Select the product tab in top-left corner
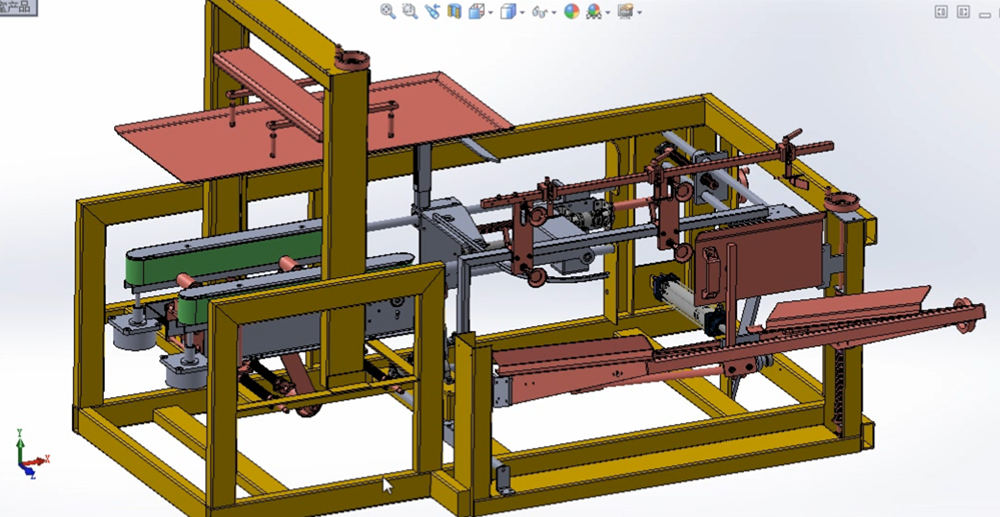This screenshot has height=517, width=1000. tap(18, 6)
